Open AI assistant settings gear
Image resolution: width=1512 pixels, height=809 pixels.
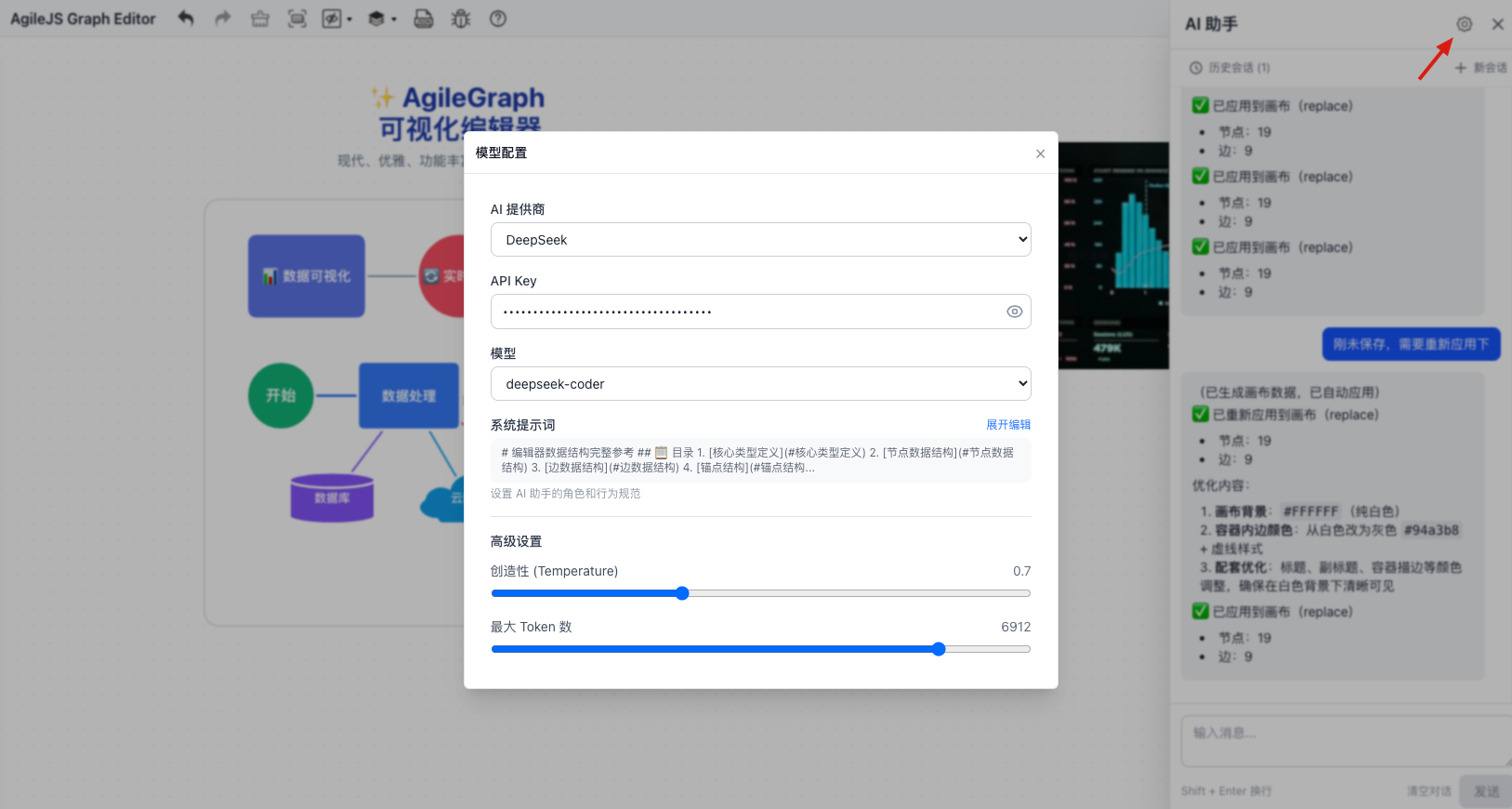tap(1465, 24)
